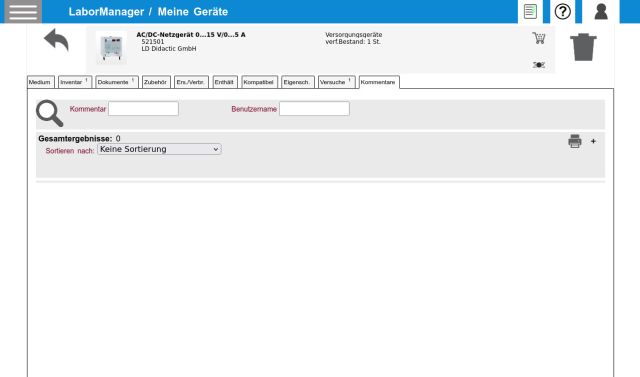Print the comments list

(575, 141)
